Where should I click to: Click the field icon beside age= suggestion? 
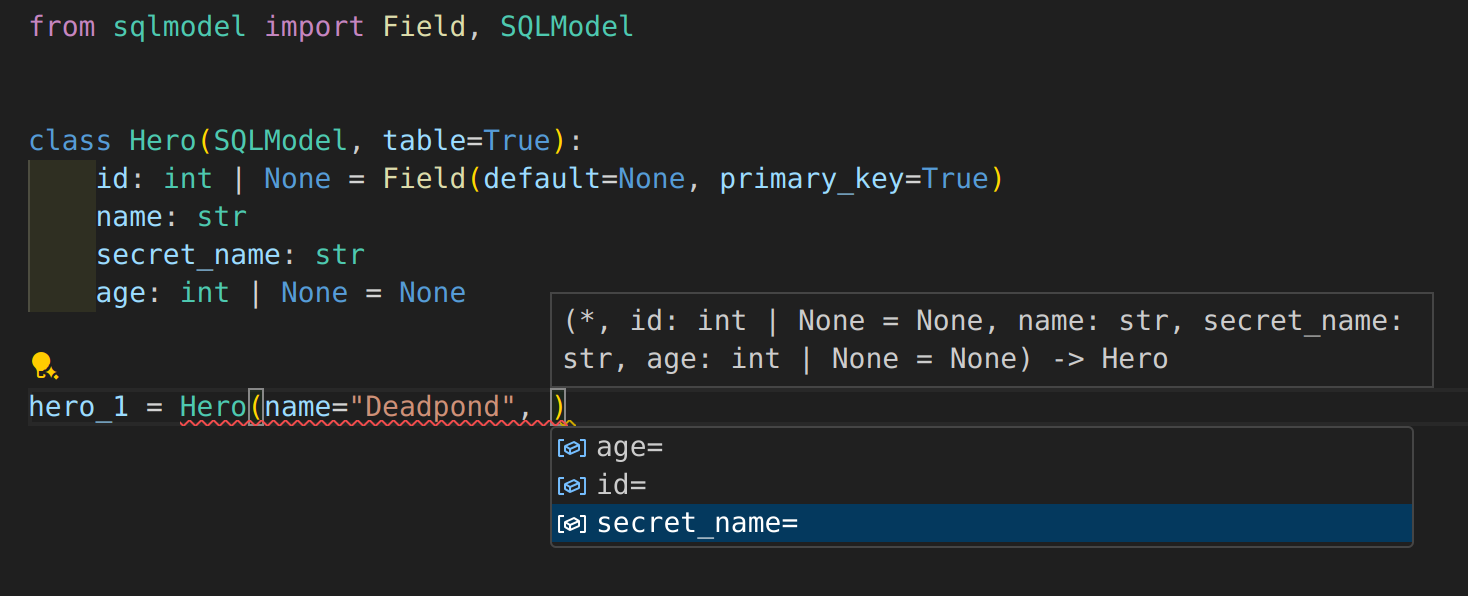pos(571,448)
